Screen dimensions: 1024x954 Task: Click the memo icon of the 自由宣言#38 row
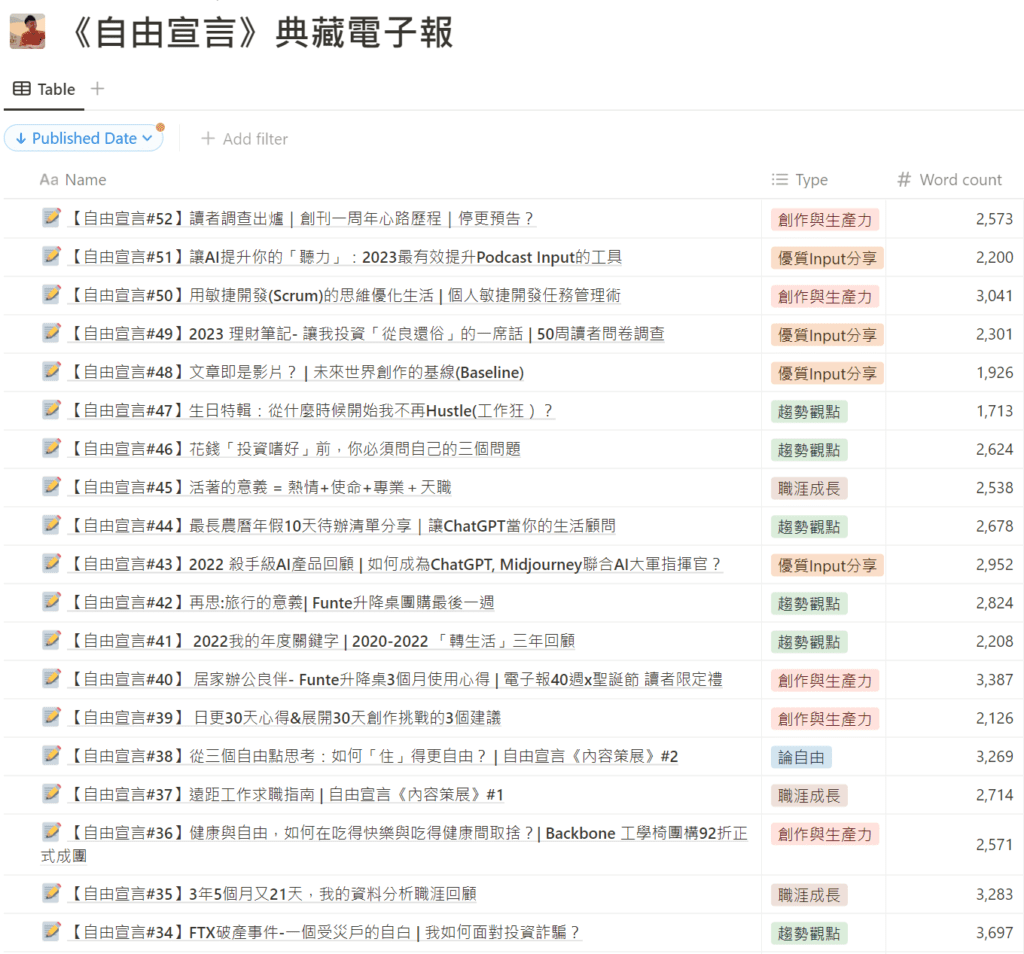tap(52, 756)
